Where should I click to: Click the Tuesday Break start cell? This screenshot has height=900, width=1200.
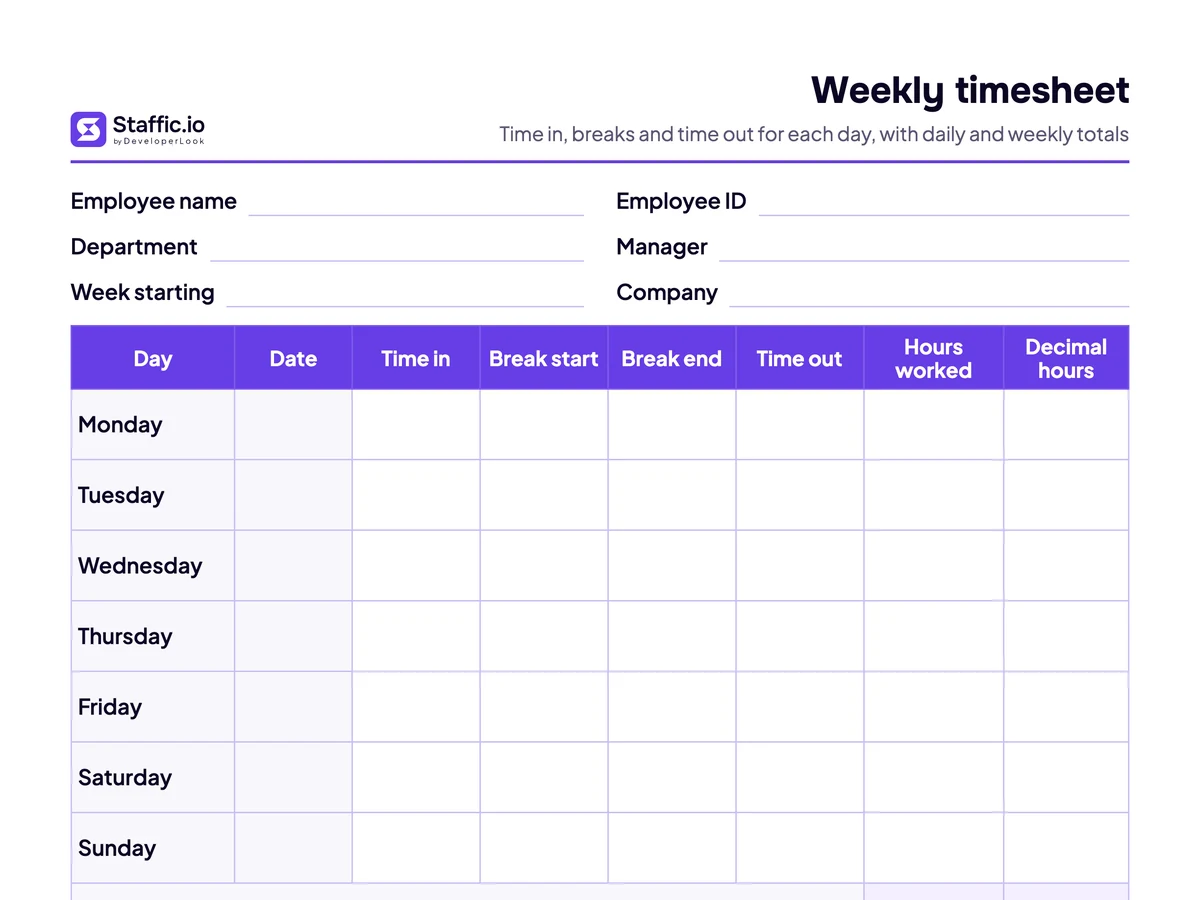(x=544, y=495)
